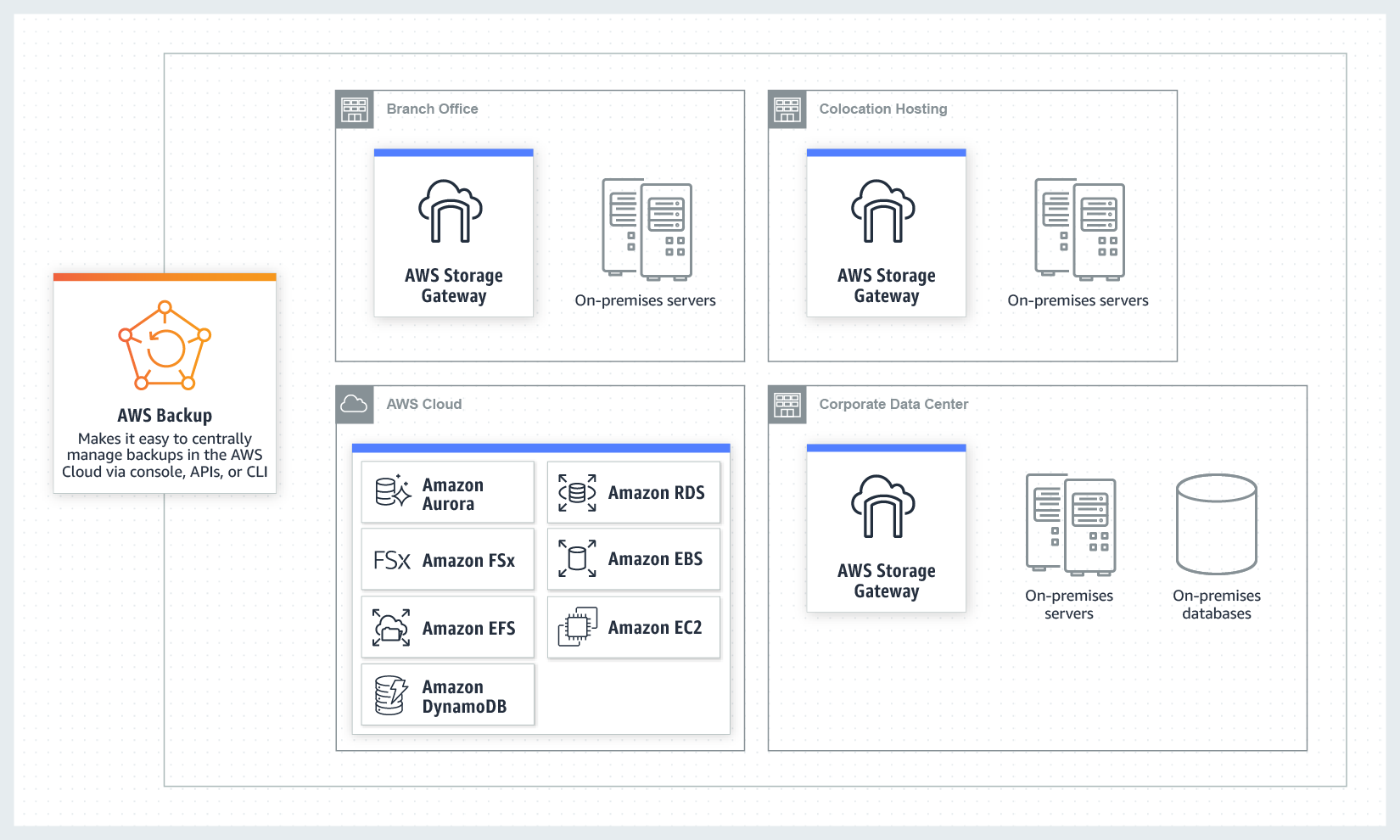Click the on-premises servers icon in Branch Office

647,229
